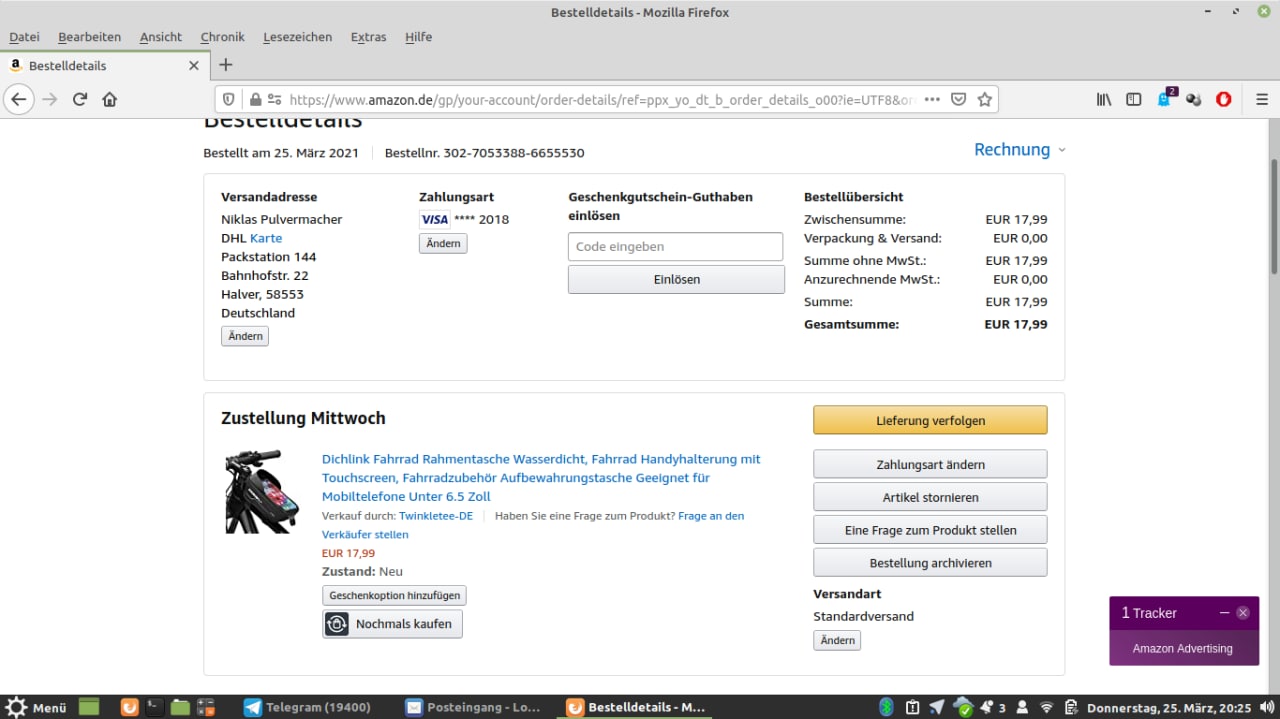This screenshot has width=1280, height=719.
Task: Open the Lesezeichen menu
Action: (297, 37)
